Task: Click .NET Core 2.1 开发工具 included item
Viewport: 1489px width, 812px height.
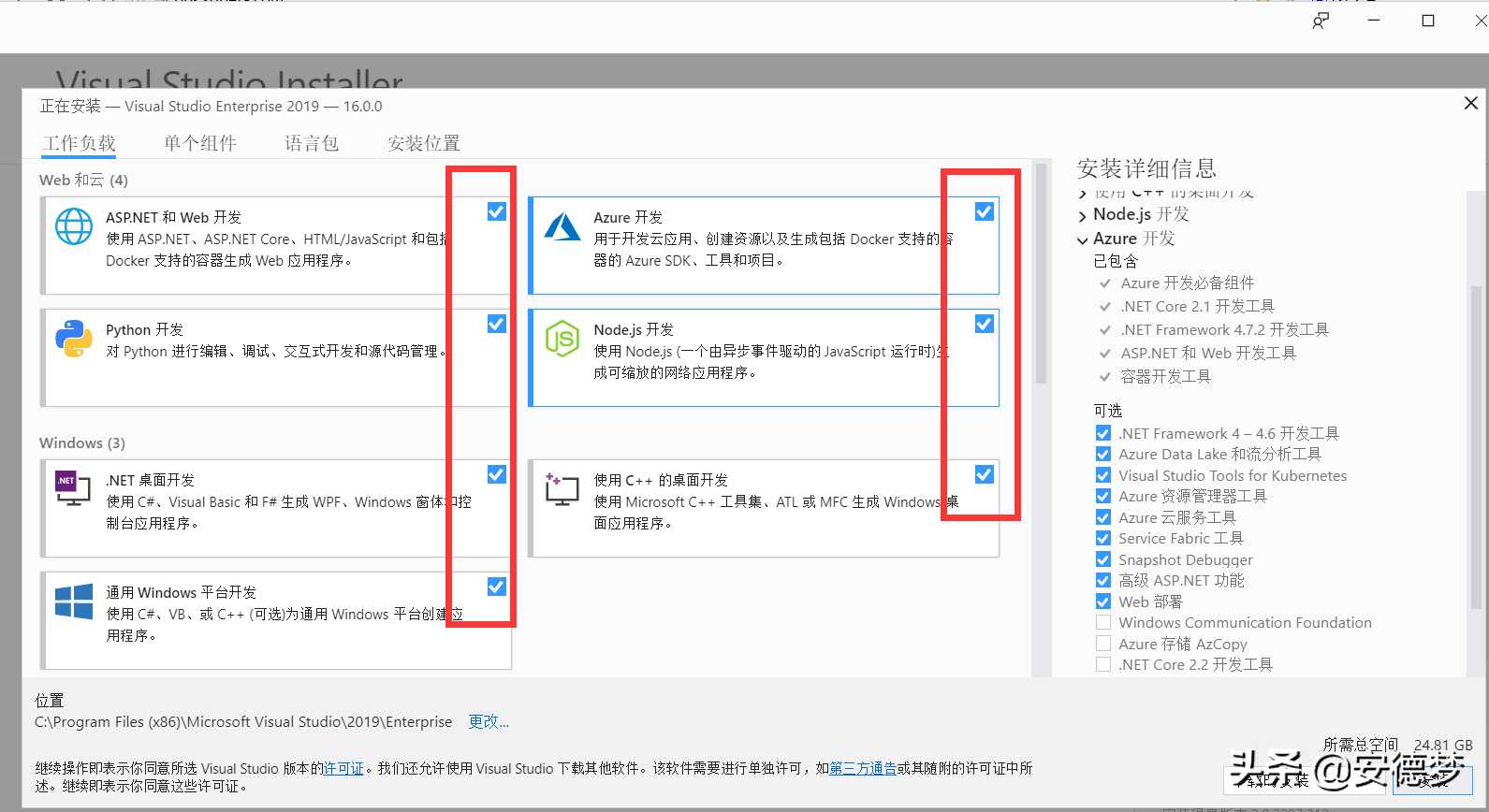Action: [1198, 306]
